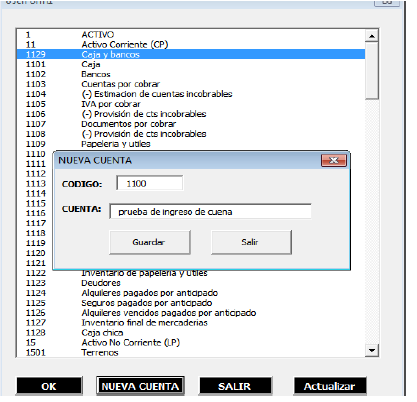The height and width of the screenshot is (402, 417).
Task: Click Salir in the dialog
Action: pyautogui.click(x=251, y=242)
